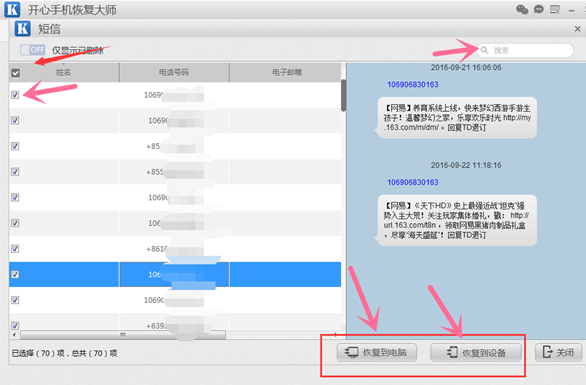
Task: Click the WeChat icon in title bar
Action: 522,9
